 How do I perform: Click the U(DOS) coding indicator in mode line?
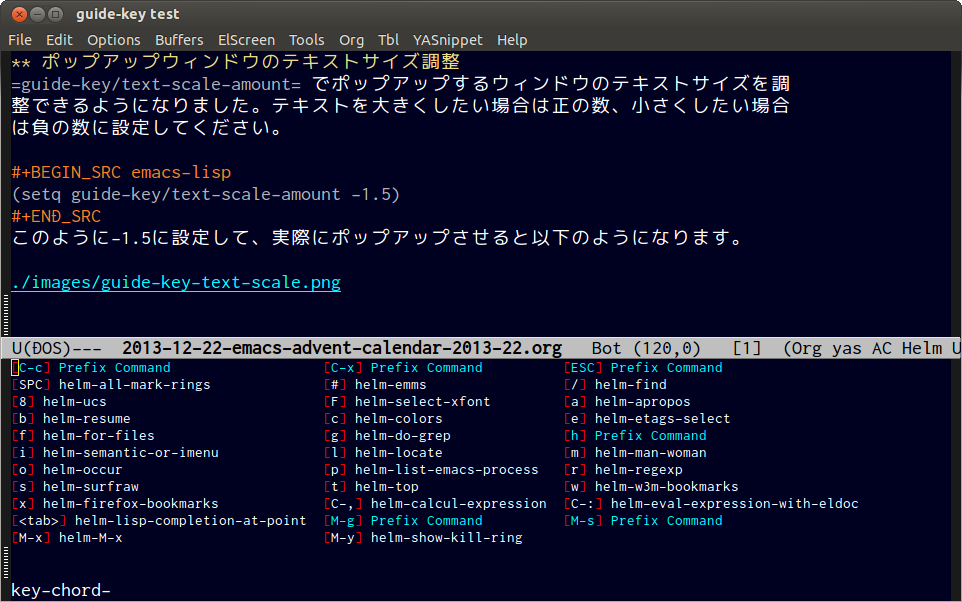pyautogui.click(x=56, y=348)
